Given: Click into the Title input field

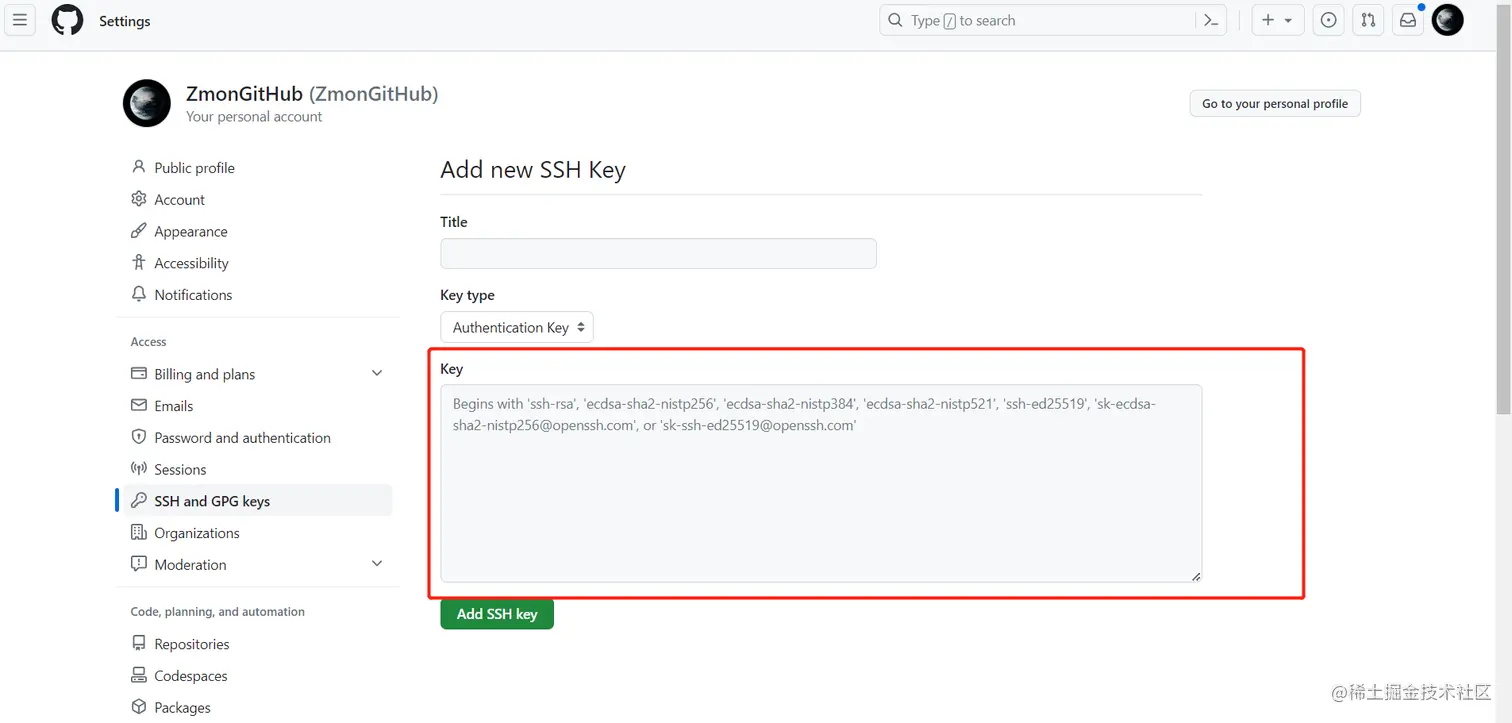Looking at the screenshot, I should point(658,253).
